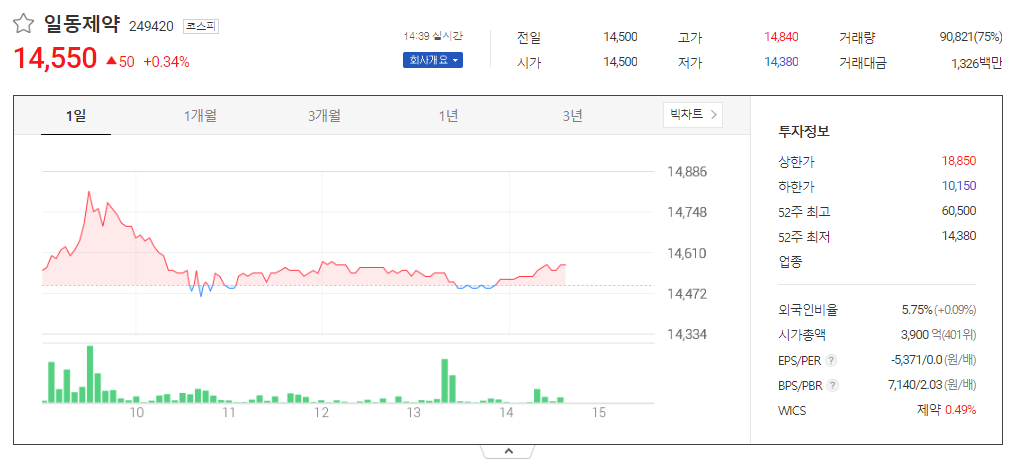Click the current price 14,550

coord(55,59)
